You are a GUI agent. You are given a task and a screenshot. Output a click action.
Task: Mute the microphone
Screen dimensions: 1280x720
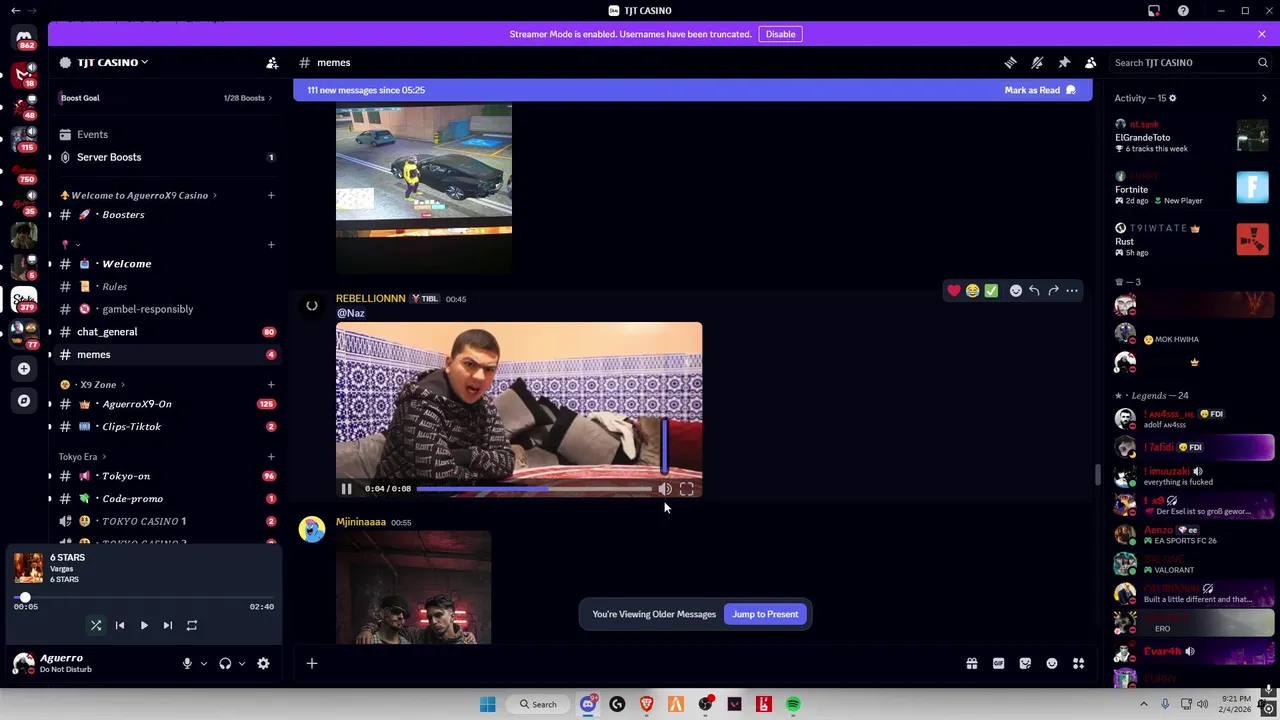(186, 663)
